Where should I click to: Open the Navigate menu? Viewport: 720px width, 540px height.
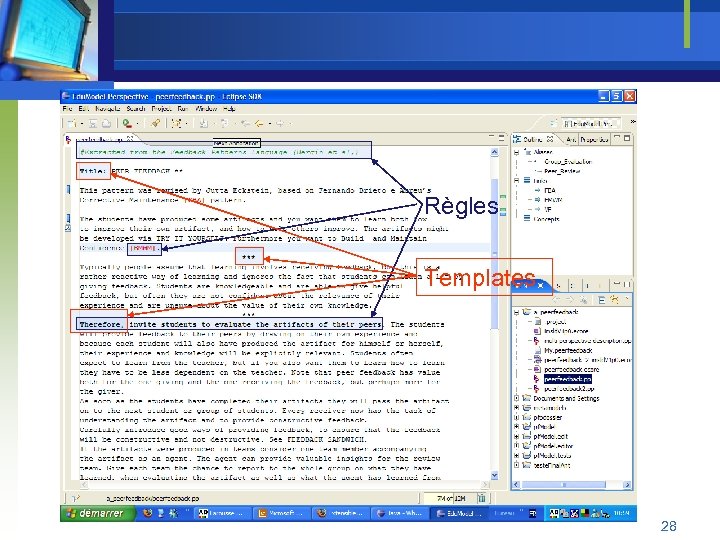(107, 109)
